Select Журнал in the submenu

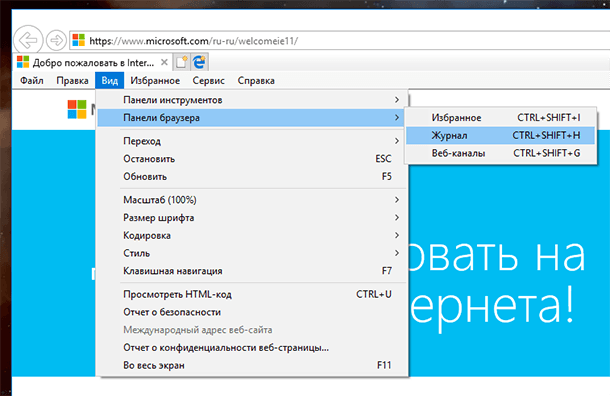pyautogui.click(x=501, y=135)
